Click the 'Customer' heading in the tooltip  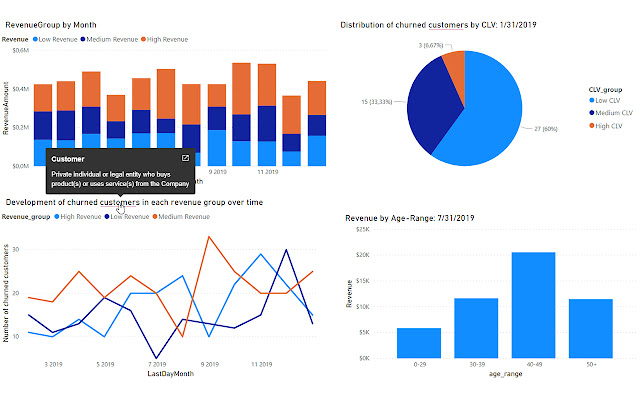[x=68, y=159]
